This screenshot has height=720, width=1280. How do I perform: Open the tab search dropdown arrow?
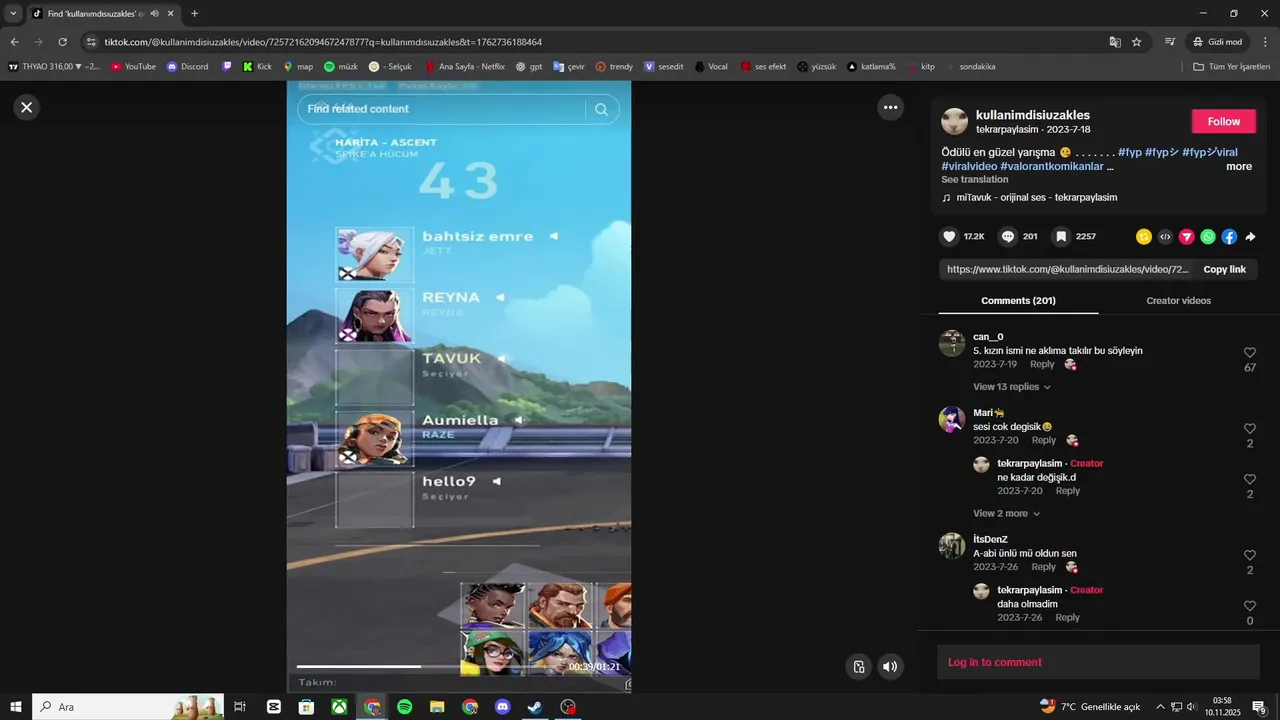(x=13, y=14)
